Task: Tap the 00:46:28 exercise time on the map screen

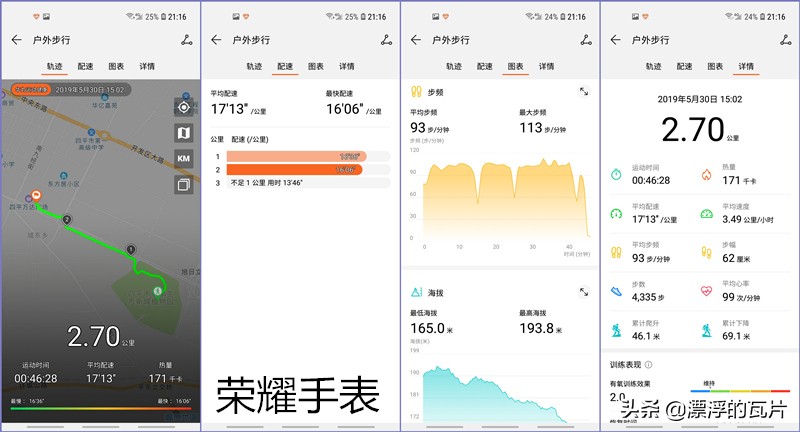Action: [36, 378]
